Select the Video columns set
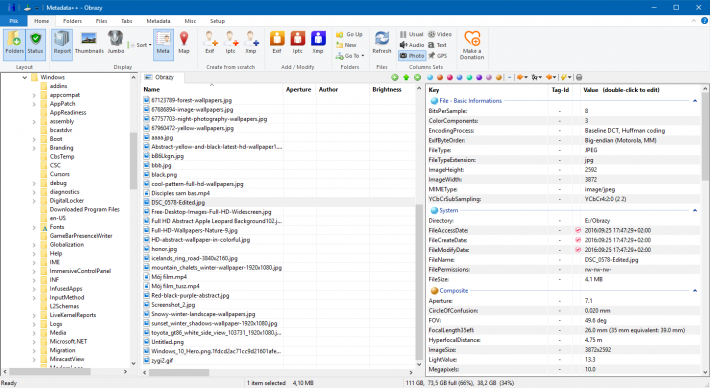The image size is (710, 388). [x=440, y=34]
